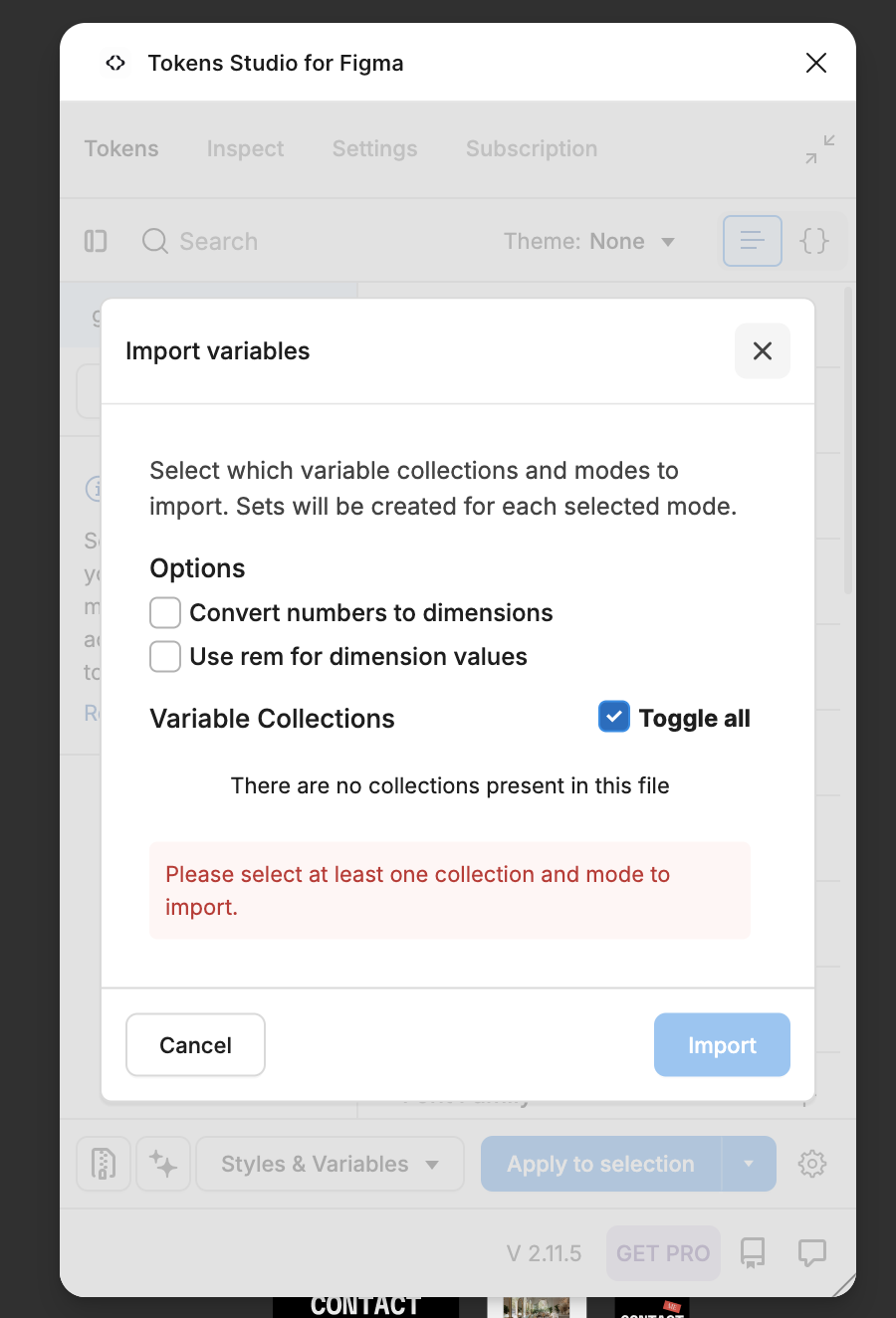Viewport: 896px width, 1318px height.
Task: Open the feedback chat bubble icon
Action: coord(812,1252)
